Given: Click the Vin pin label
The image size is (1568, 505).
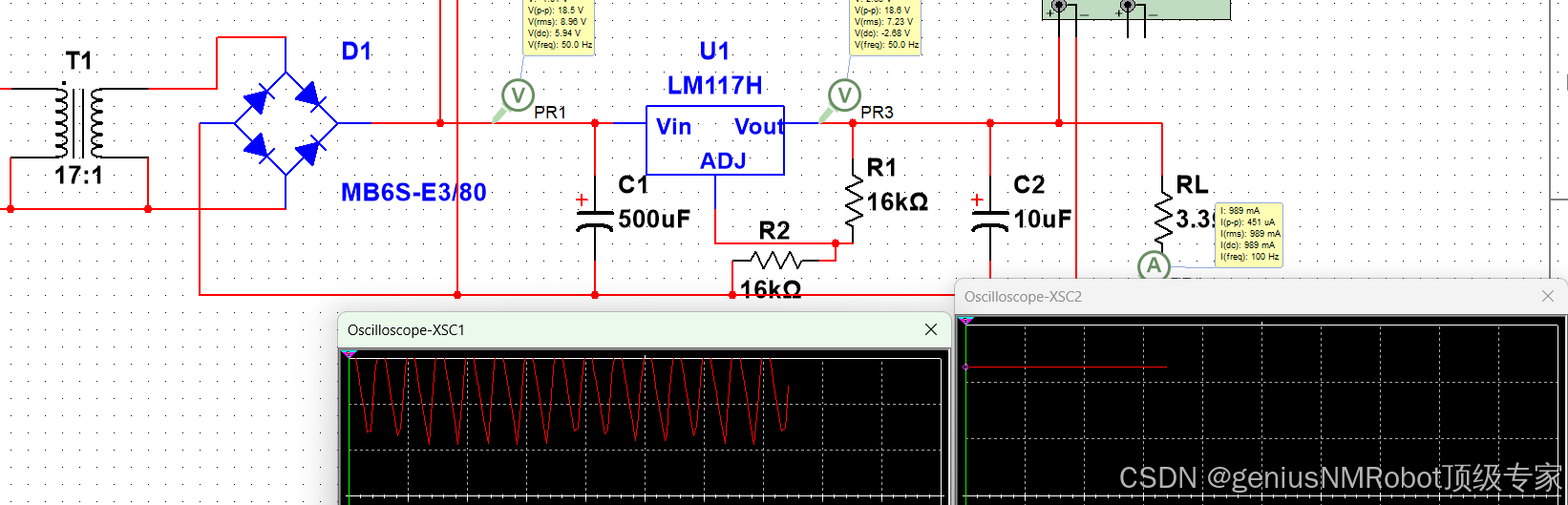Looking at the screenshot, I should pos(673,127).
